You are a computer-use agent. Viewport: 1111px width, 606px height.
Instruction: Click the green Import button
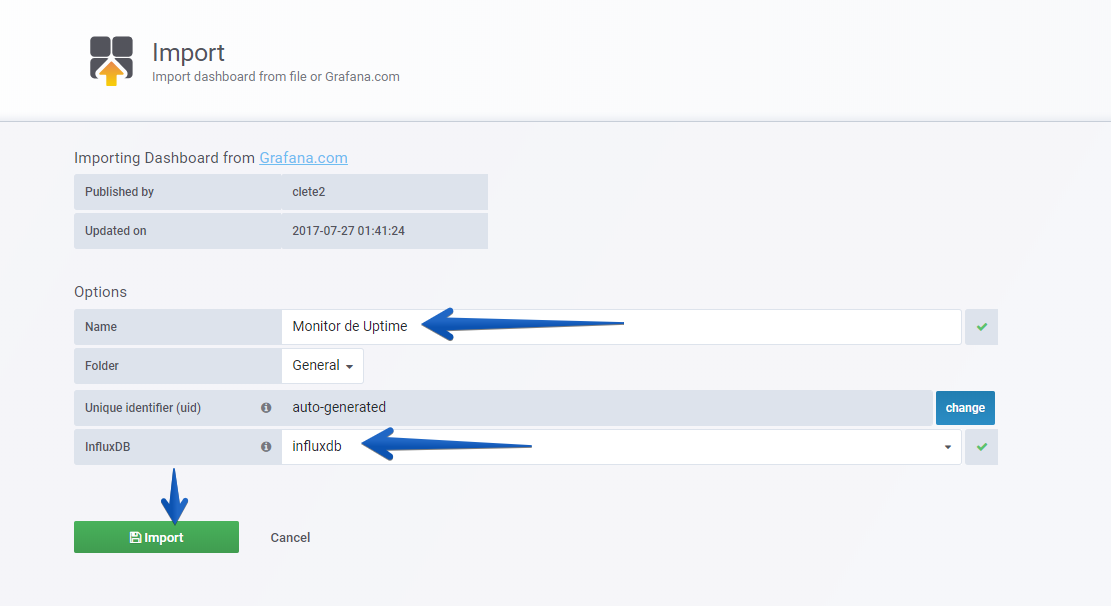pyautogui.click(x=157, y=537)
